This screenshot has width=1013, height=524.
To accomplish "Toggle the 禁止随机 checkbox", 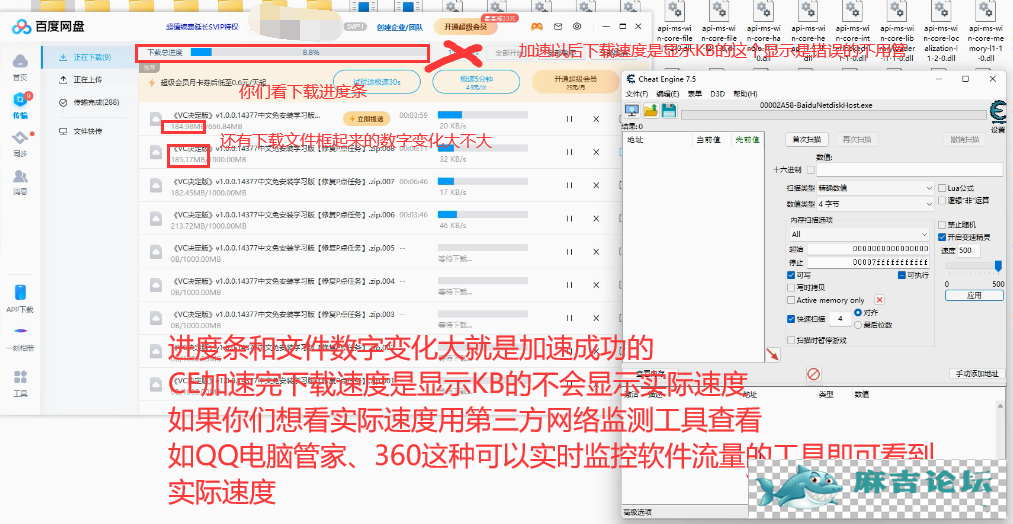I will [942, 225].
